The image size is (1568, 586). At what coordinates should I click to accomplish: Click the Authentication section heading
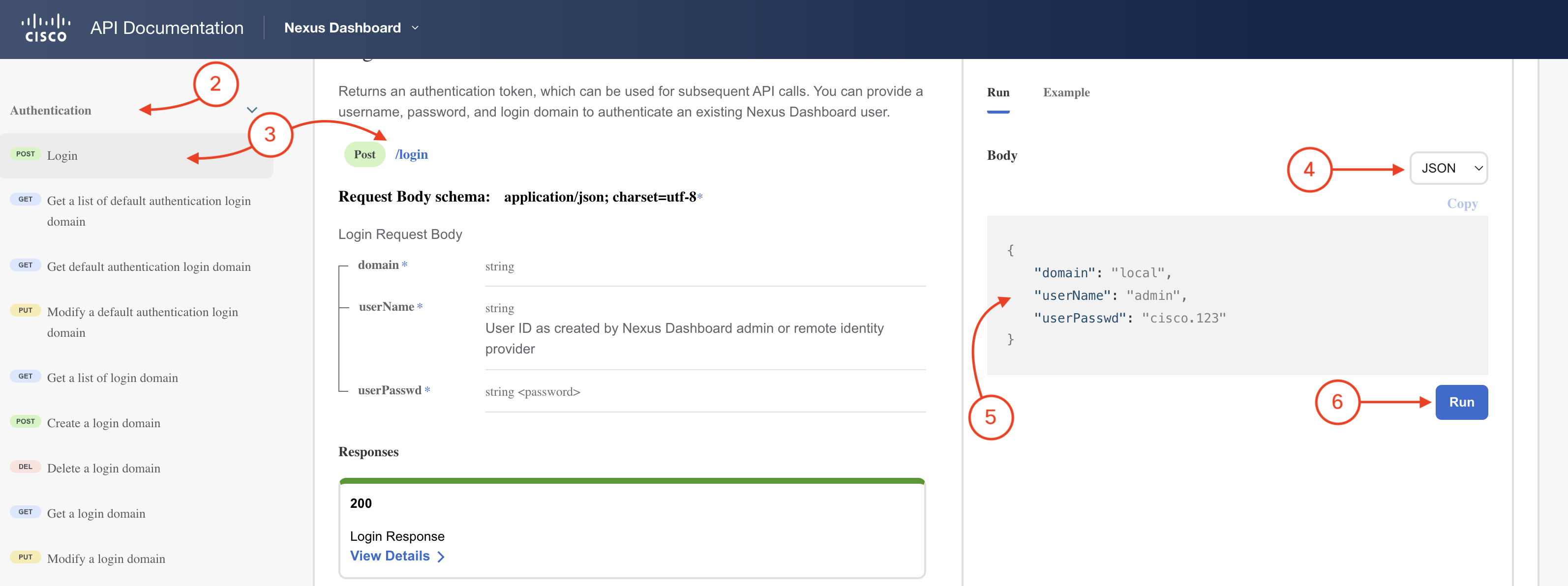click(51, 111)
